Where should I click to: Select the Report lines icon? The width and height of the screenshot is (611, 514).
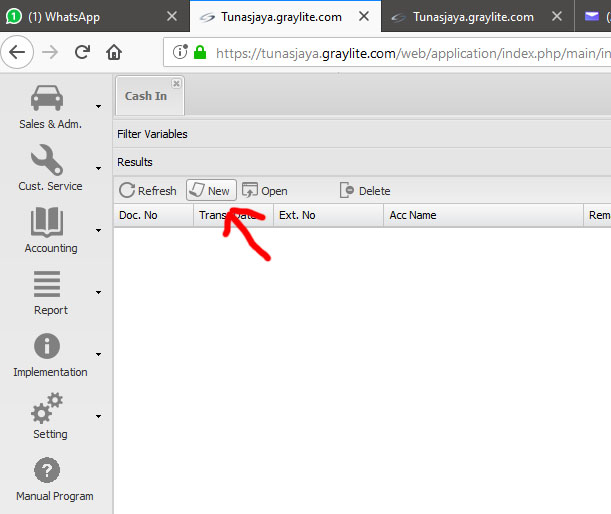[x=49, y=285]
